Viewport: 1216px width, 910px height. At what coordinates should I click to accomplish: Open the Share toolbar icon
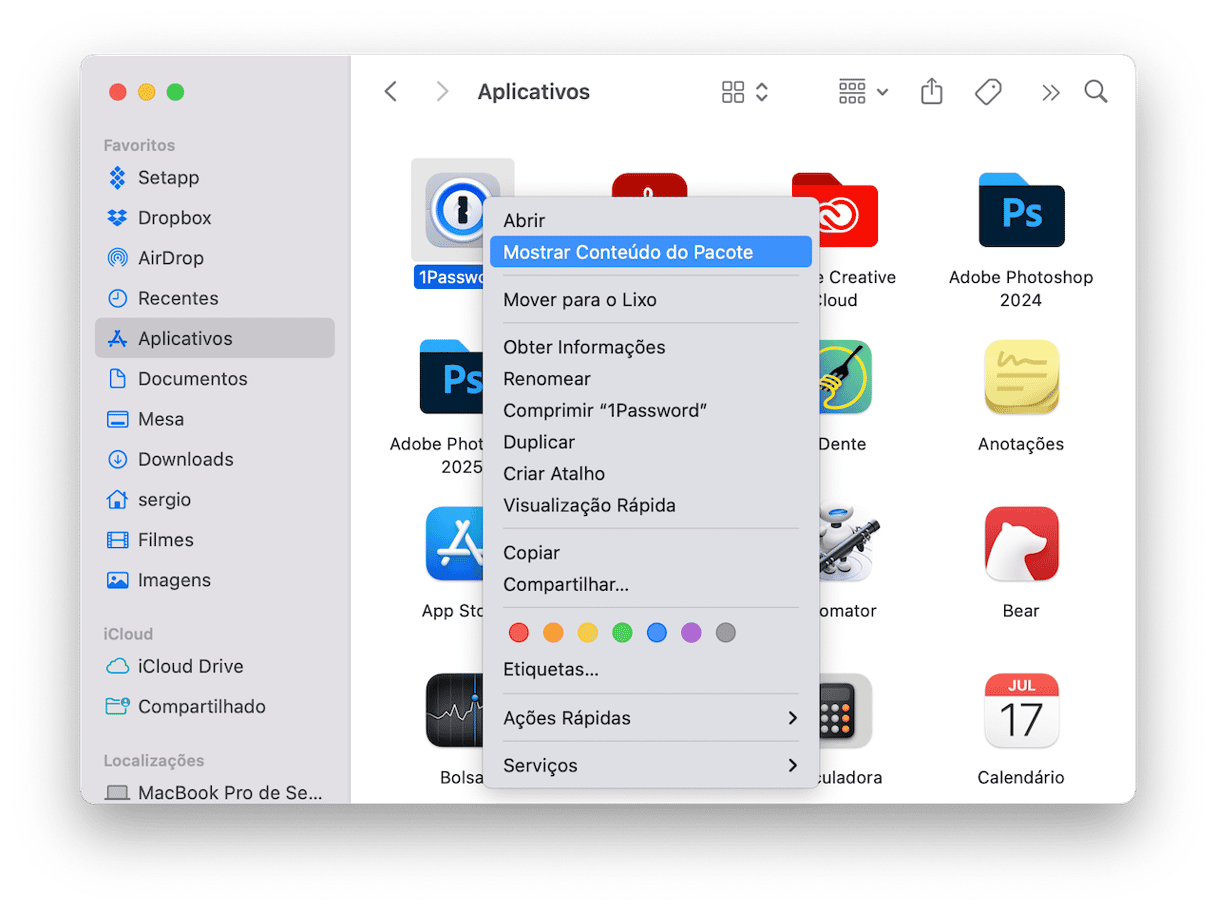tap(931, 92)
